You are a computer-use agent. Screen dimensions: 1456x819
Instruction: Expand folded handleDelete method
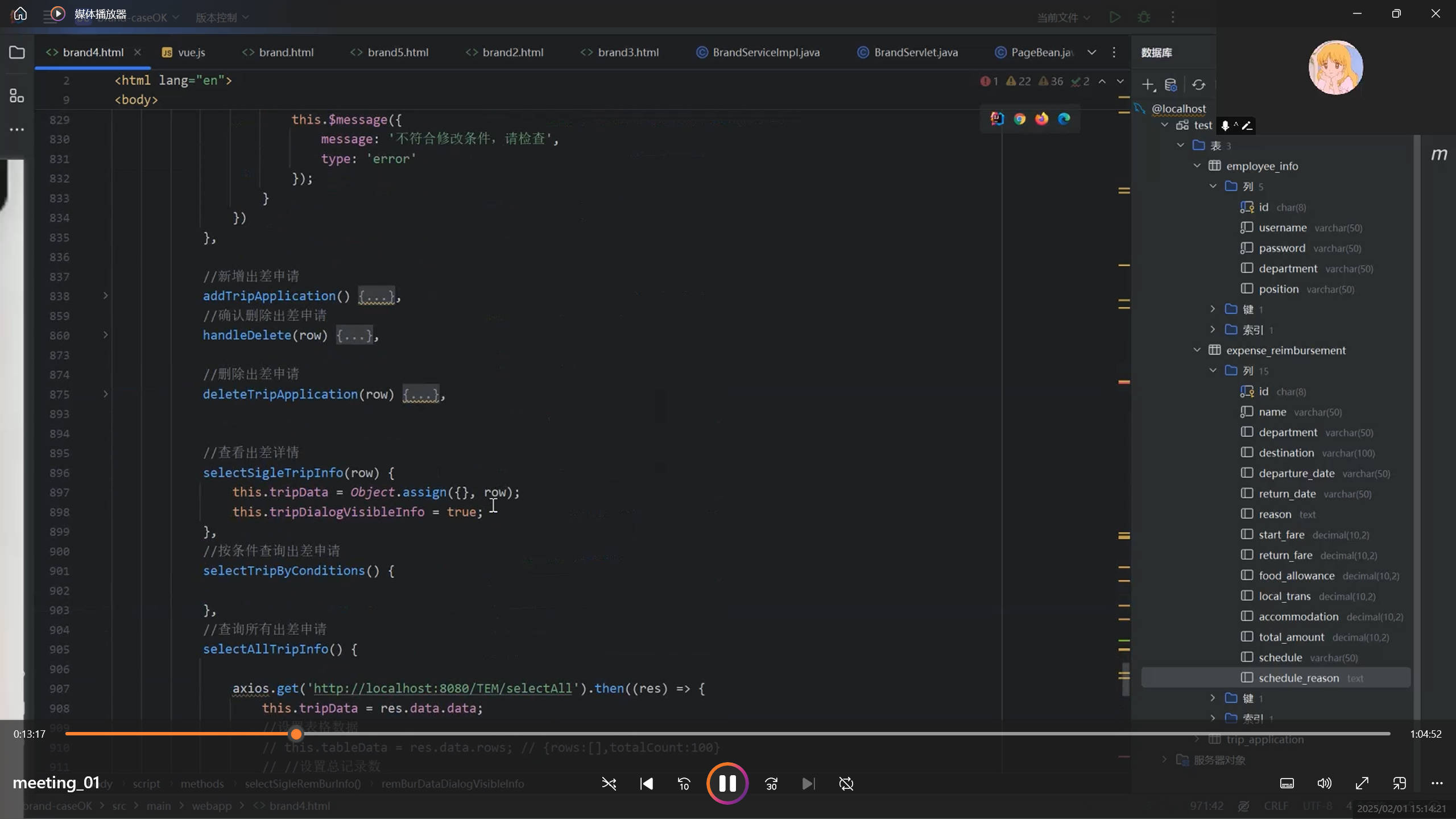click(x=105, y=335)
